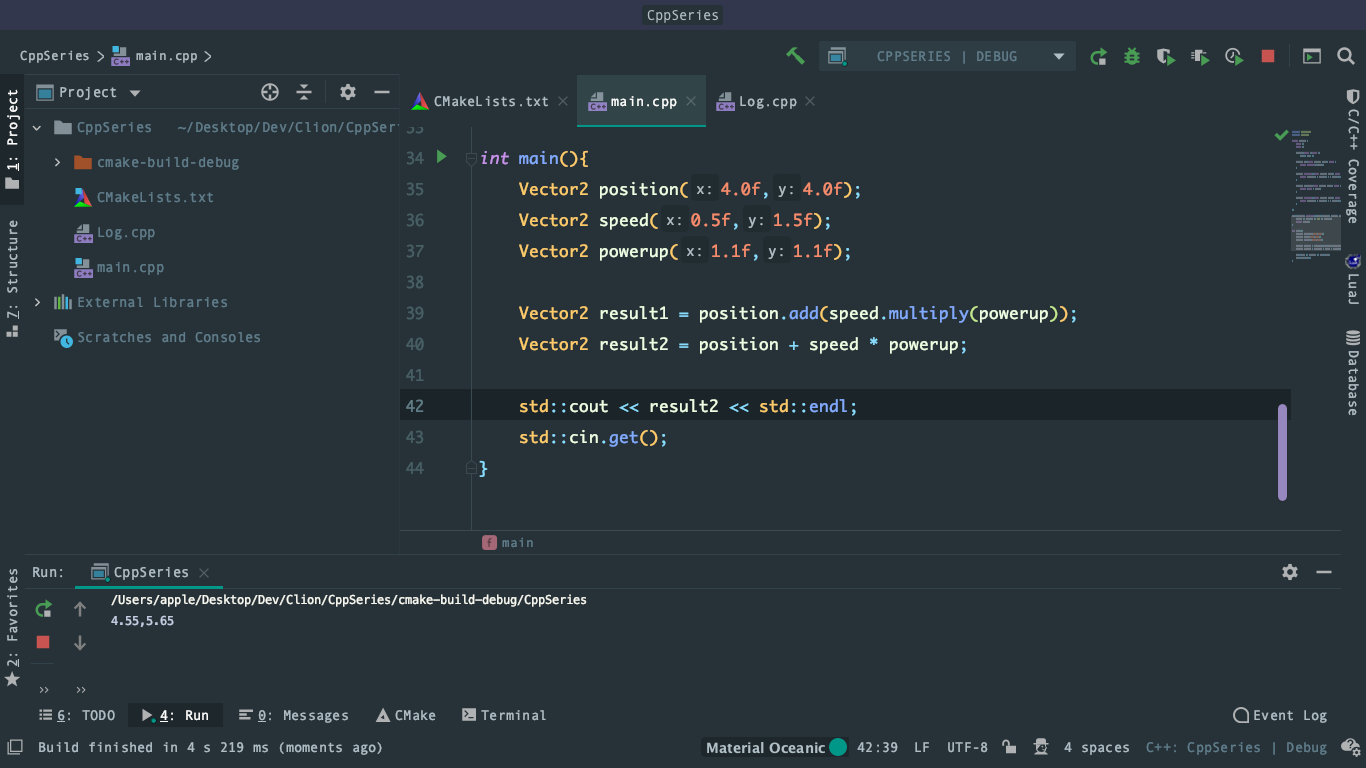
Task: Select main.cpp in project tree
Action: pyautogui.click(x=130, y=267)
